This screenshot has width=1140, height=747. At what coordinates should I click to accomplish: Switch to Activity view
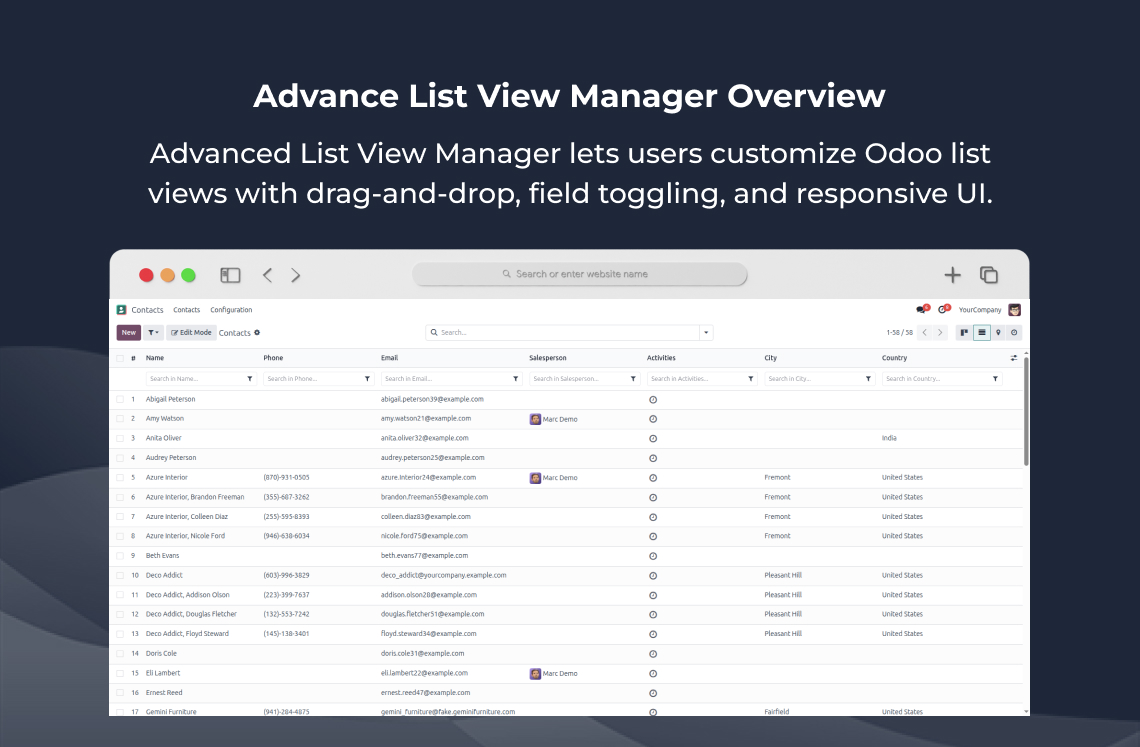click(x=1014, y=332)
